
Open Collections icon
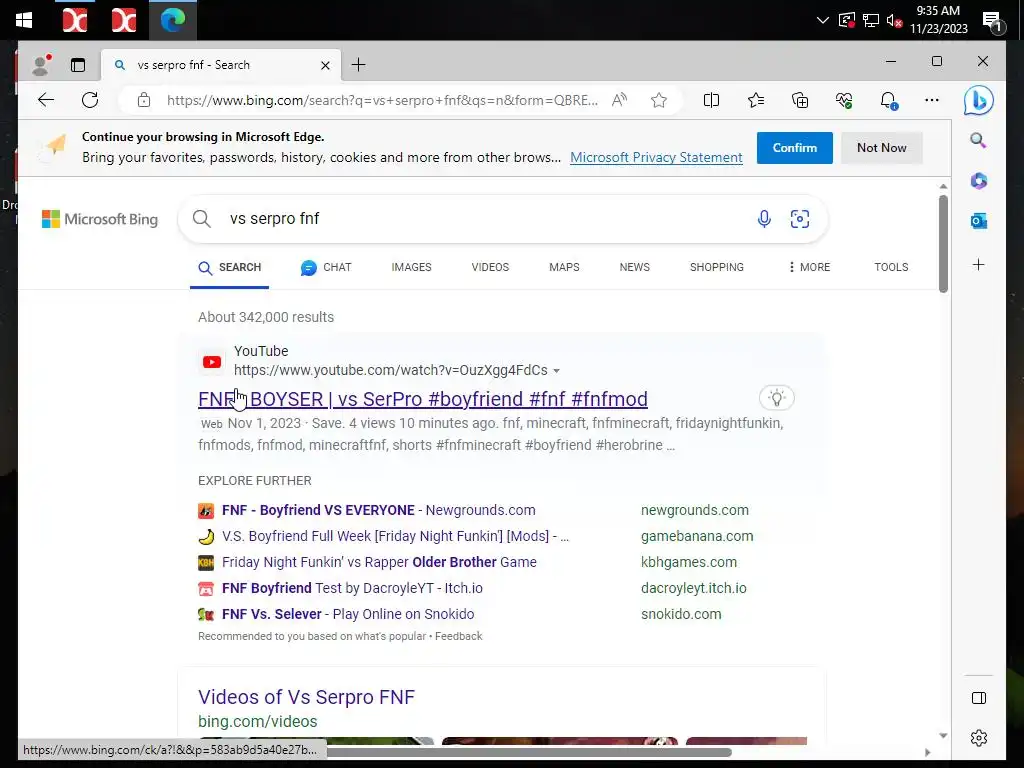pyautogui.click(x=800, y=100)
